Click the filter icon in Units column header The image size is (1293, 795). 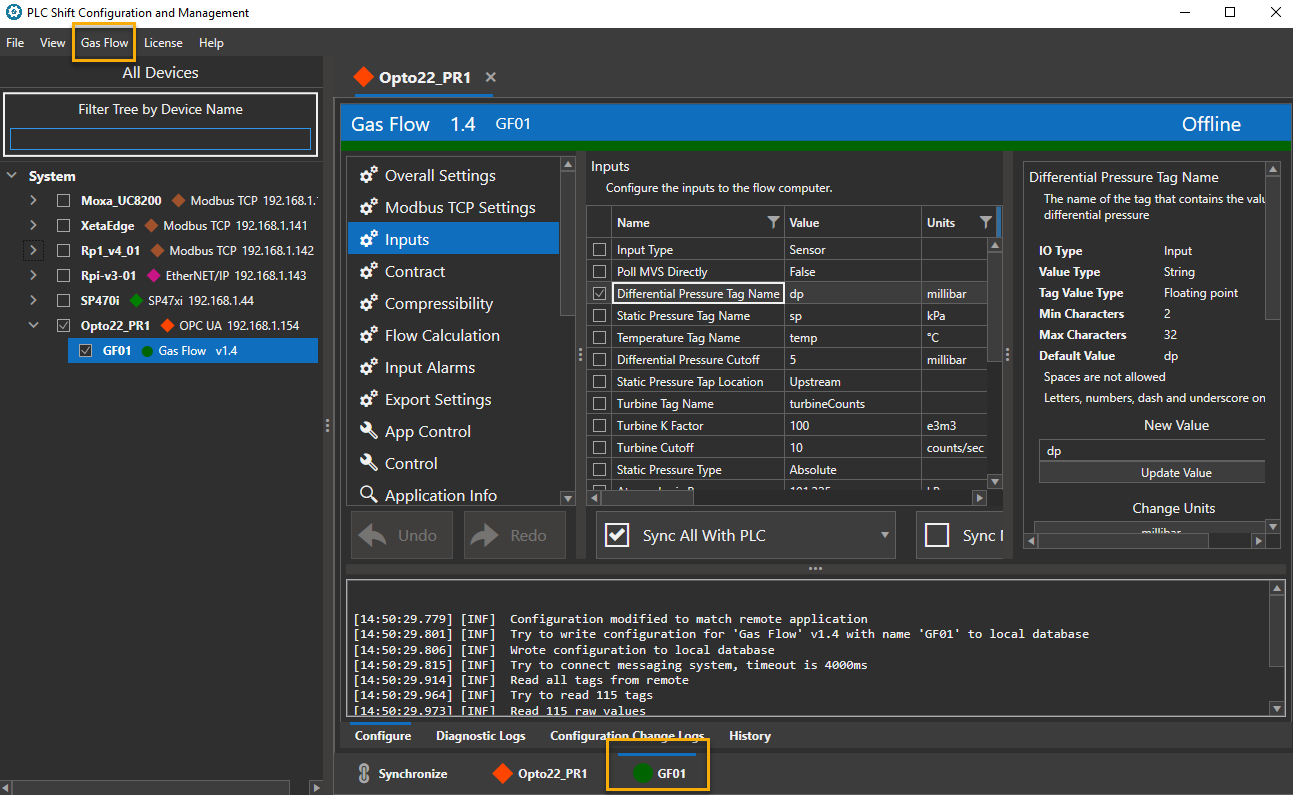point(985,222)
